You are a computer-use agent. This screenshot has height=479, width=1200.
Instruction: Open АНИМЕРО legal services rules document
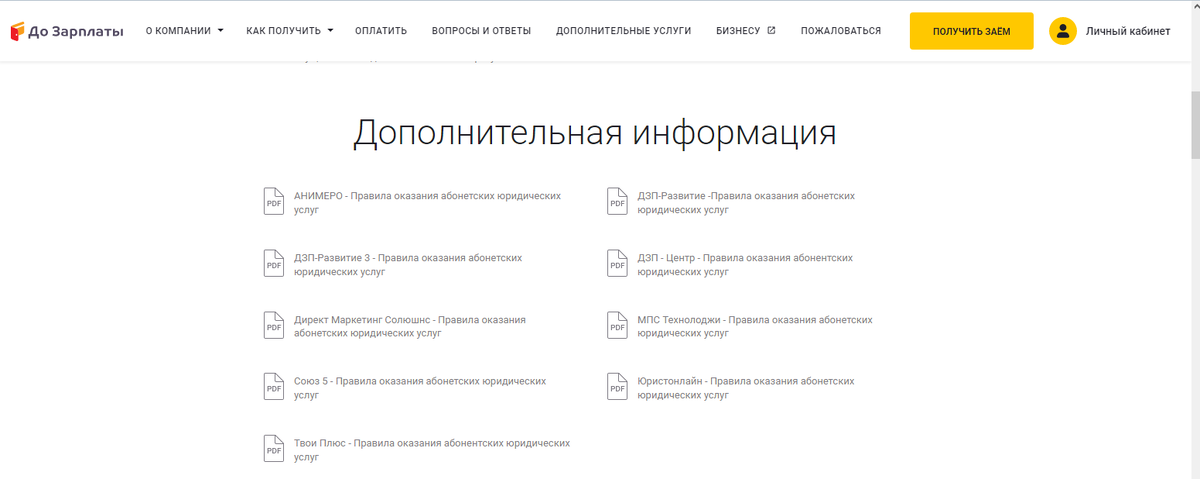click(x=427, y=203)
